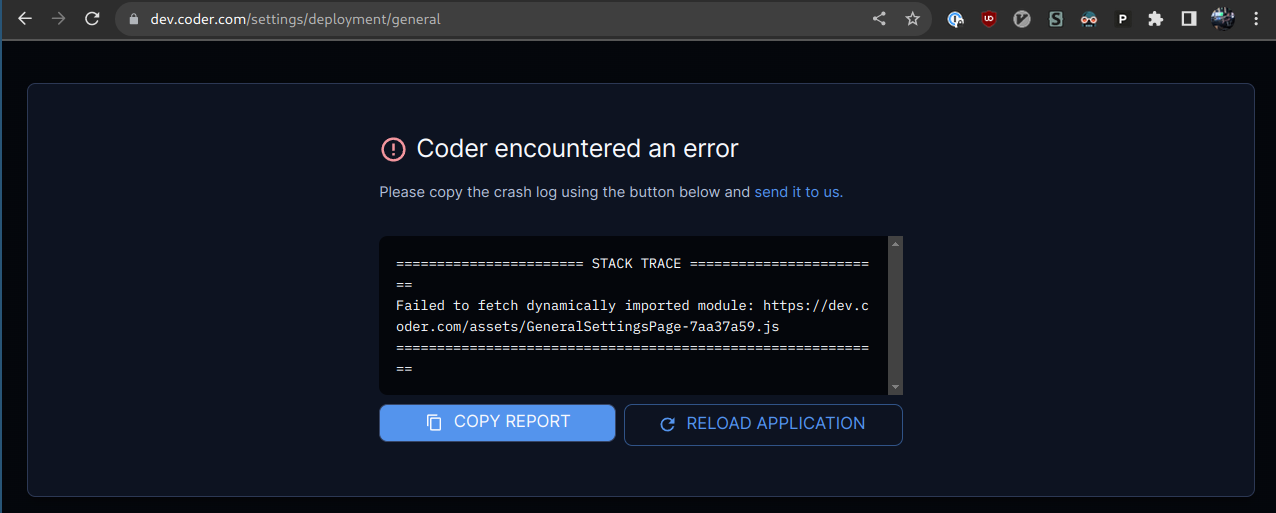This screenshot has width=1276, height=513.
Task: Click the address bar URL dev.coder.com
Action: pyautogui.click(x=295, y=19)
